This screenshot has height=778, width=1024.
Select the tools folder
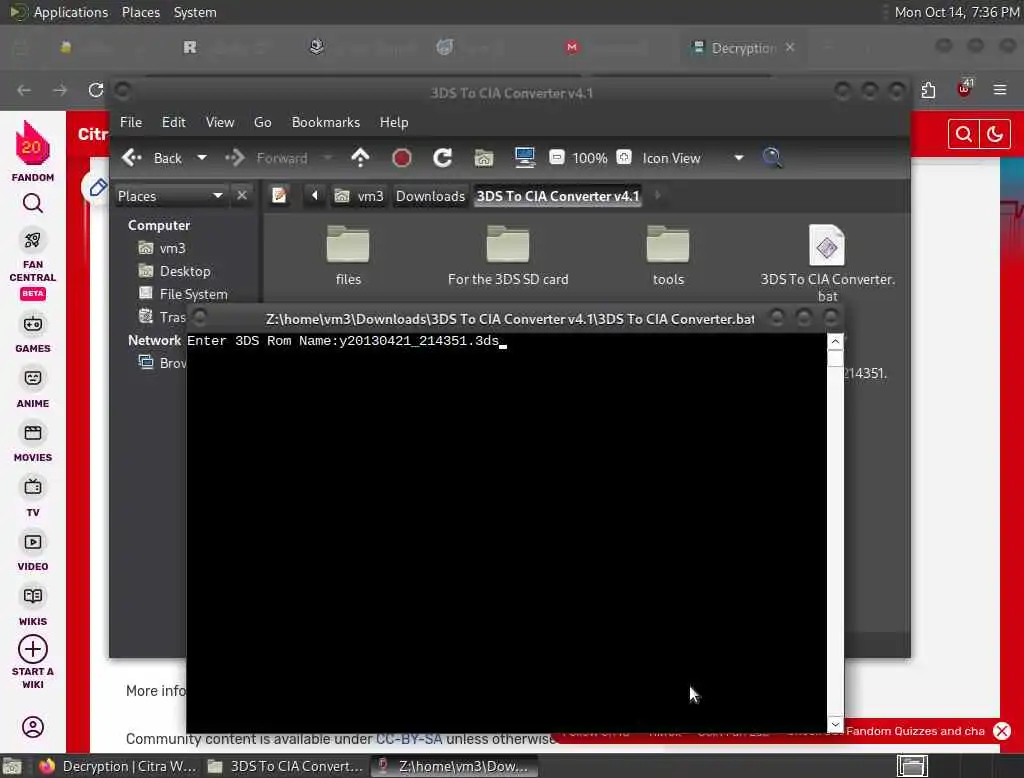pyautogui.click(x=667, y=255)
